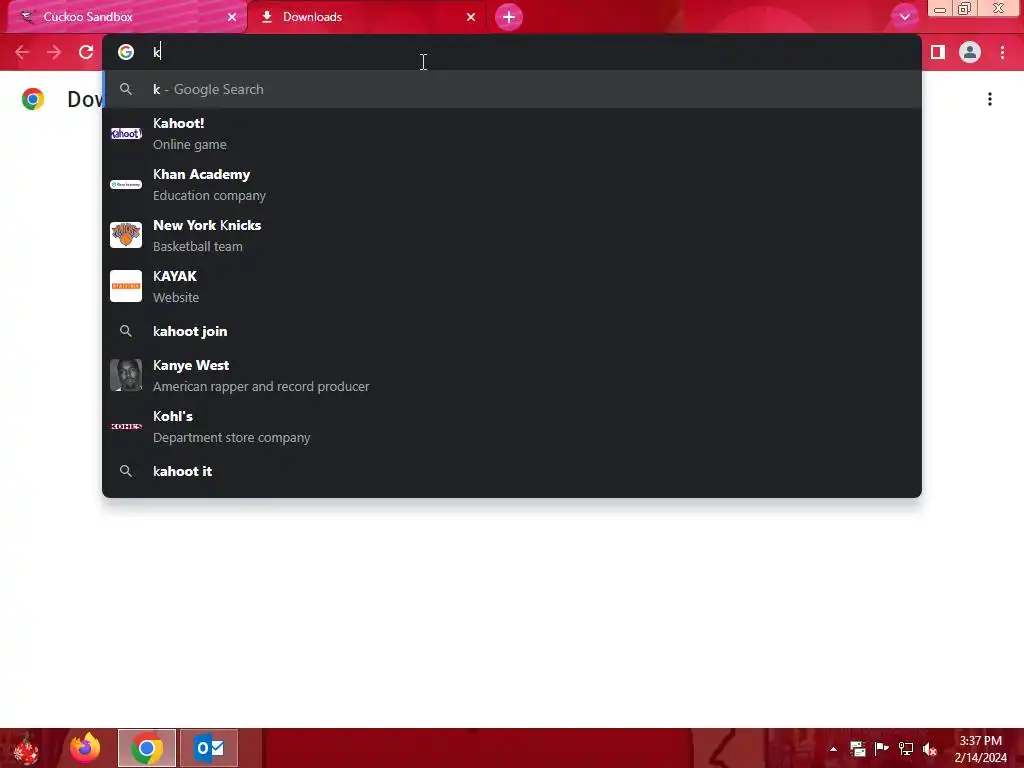The height and width of the screenshot is (768, 1024).
Task: Open the tab search dropdown arrow
Action: [904, 17]
